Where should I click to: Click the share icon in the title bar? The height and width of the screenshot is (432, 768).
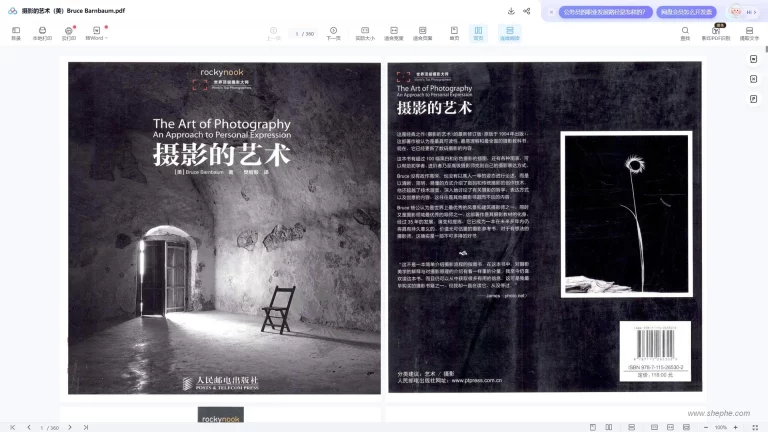pyautogui.click(x=527, y=11)
